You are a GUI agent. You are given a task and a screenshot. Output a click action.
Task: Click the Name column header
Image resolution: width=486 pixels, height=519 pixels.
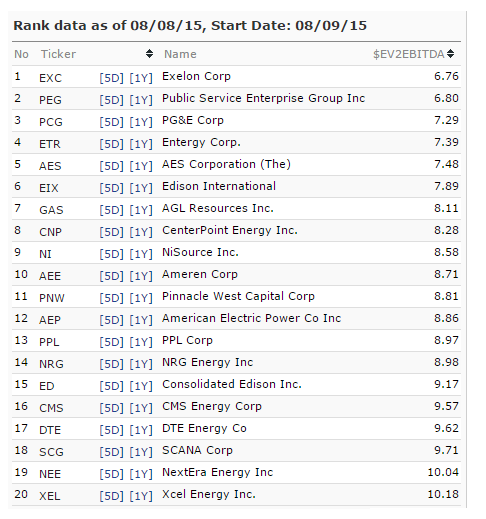tap(180, 54)
